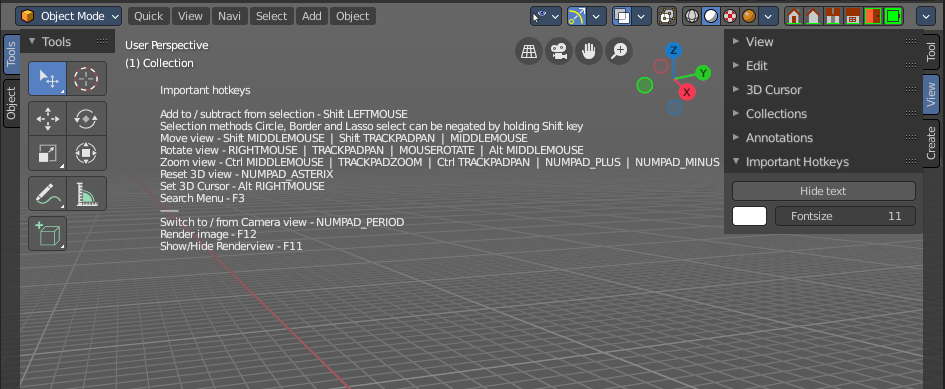Toggle camera view icon
The width and height of the screenshot is (945, 389).
point(559,51)
